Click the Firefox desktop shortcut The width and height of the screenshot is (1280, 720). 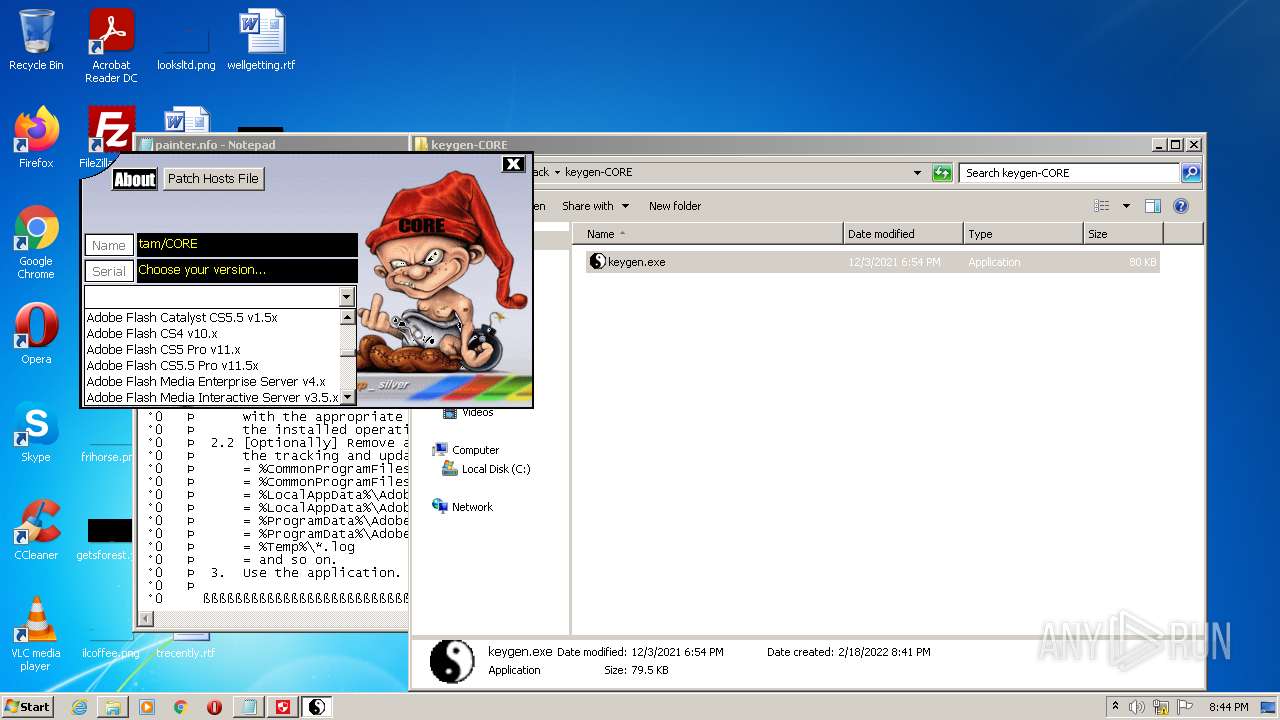coord(36,138)
